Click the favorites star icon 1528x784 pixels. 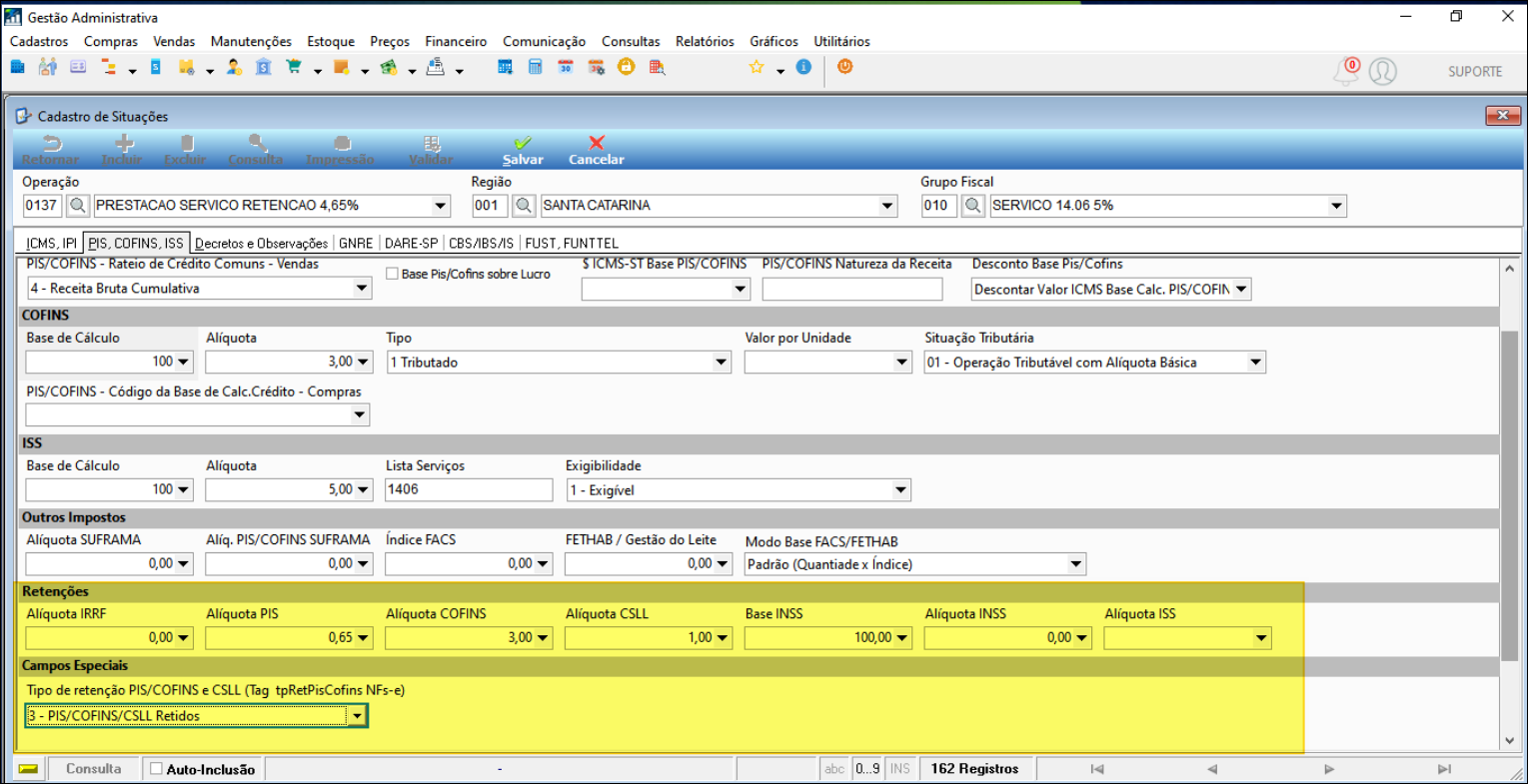click(757, 67)
